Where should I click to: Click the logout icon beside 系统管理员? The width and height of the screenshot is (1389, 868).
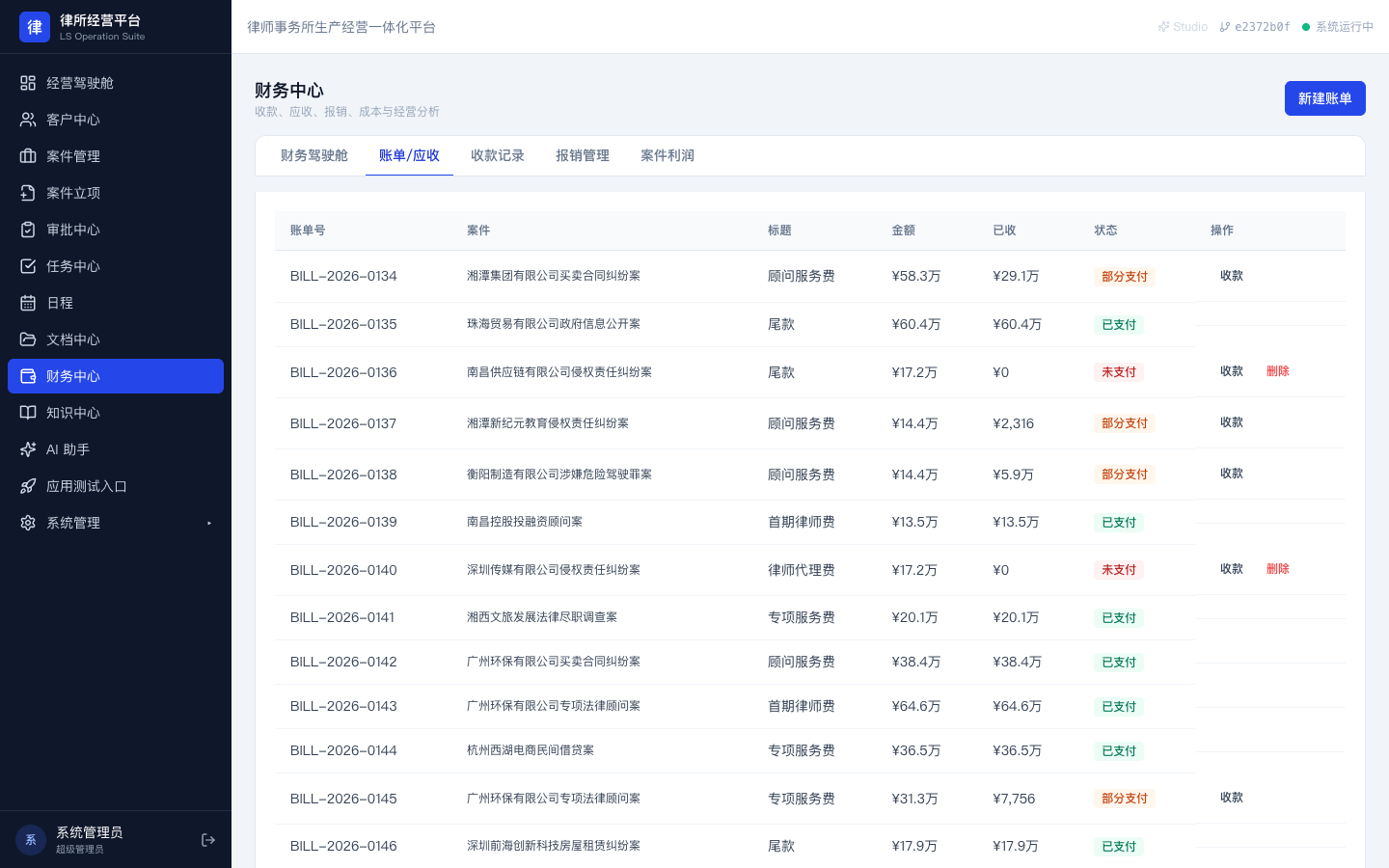coord(208,840)
